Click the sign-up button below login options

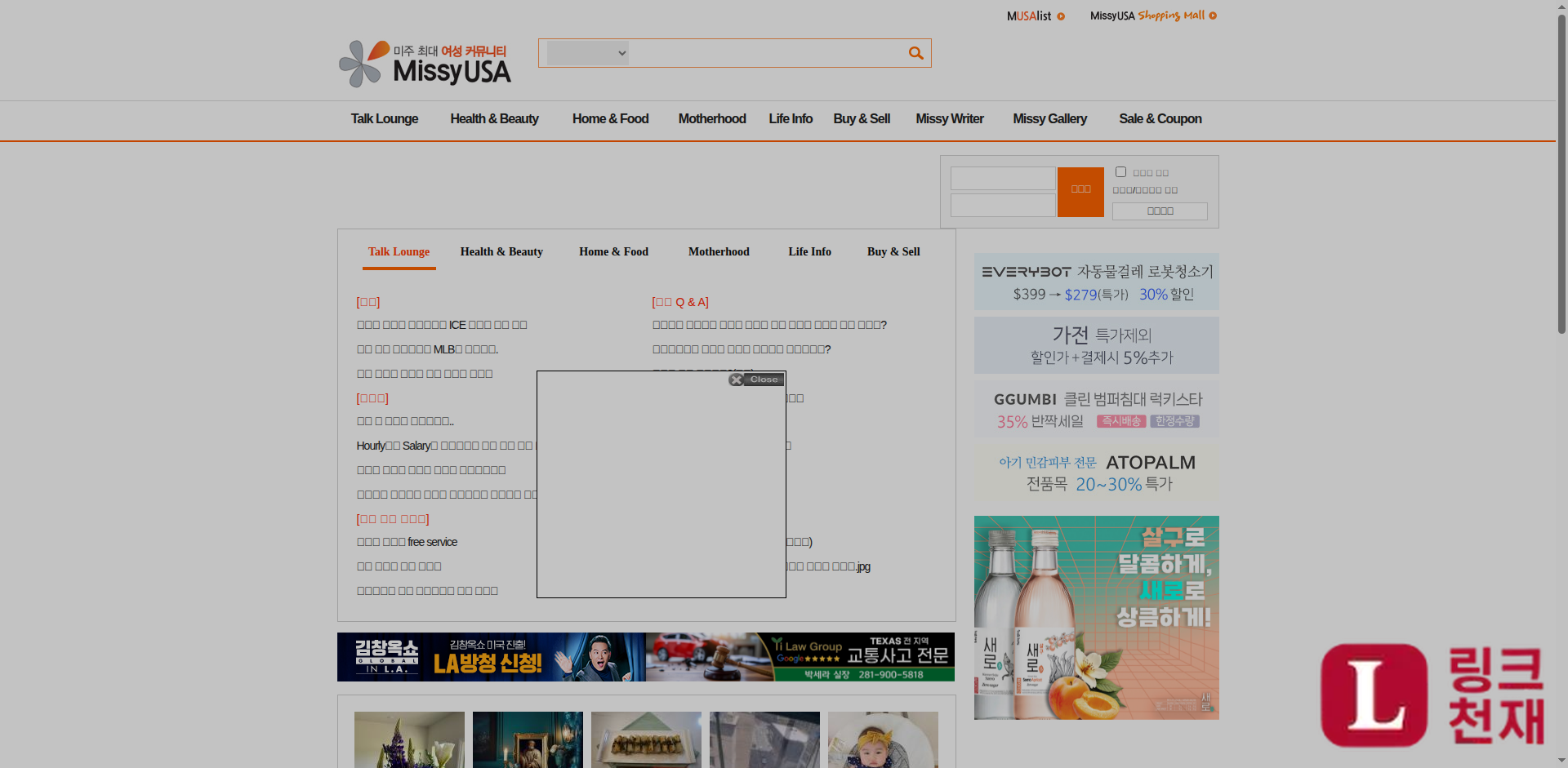[1160, 211]
